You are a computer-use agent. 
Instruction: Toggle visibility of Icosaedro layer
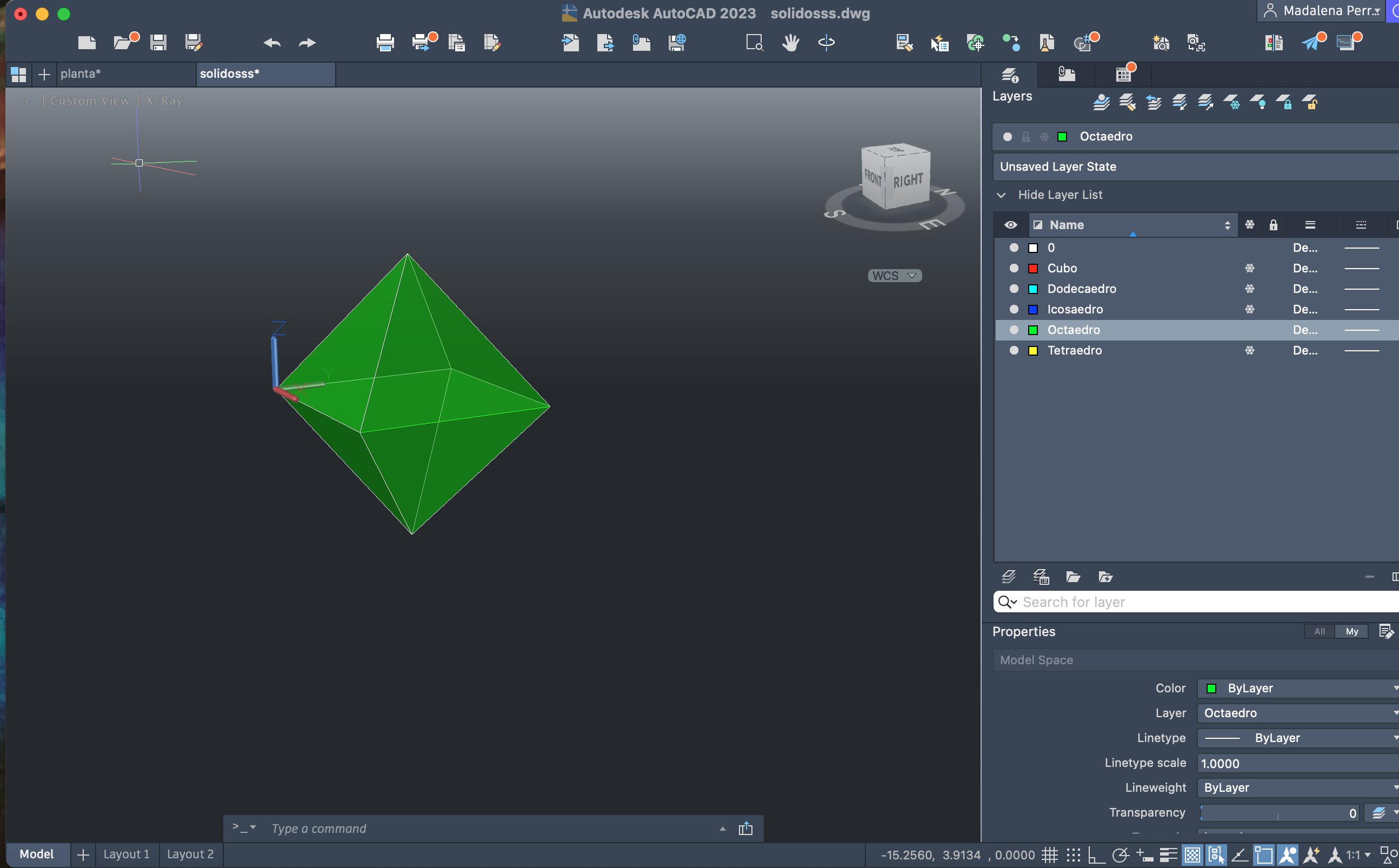tap(1014, 310)
